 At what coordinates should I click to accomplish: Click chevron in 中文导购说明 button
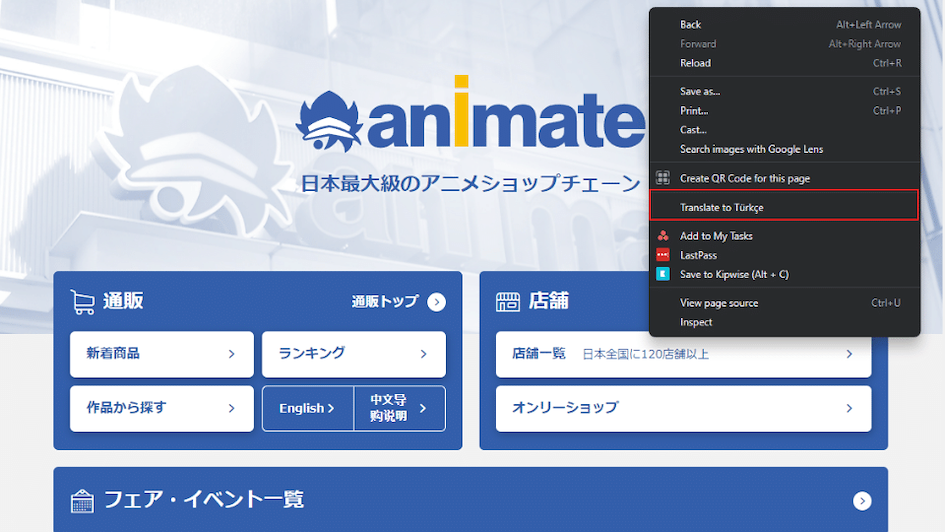(423, 408)
